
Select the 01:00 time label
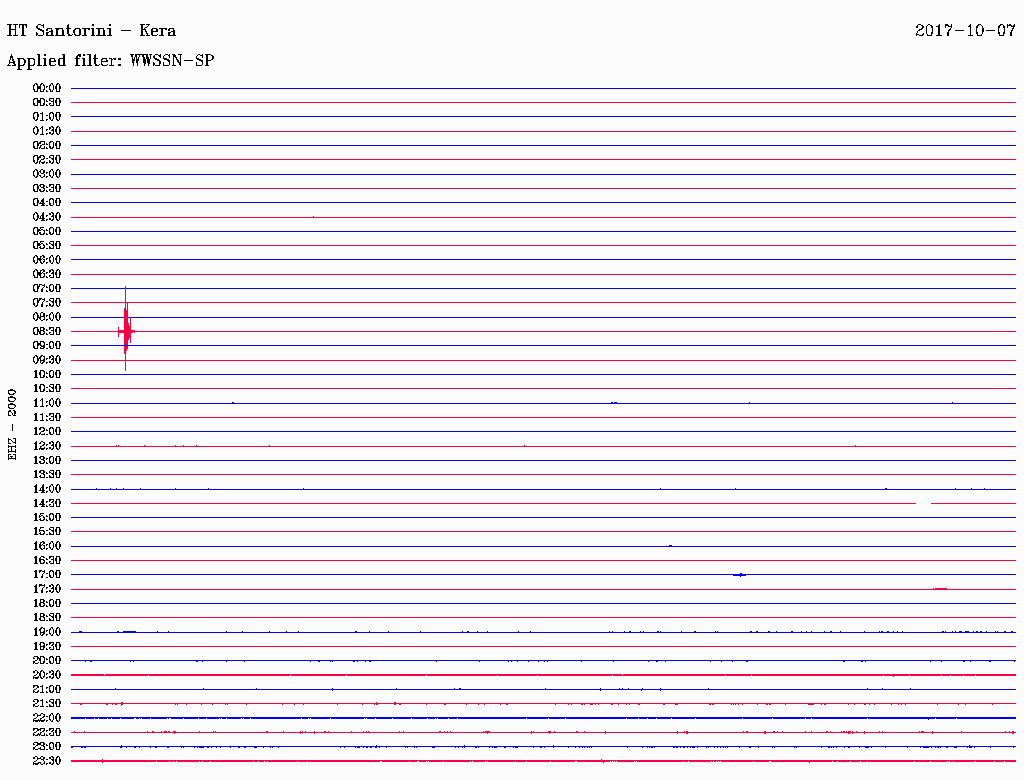[x=47, y=117]
